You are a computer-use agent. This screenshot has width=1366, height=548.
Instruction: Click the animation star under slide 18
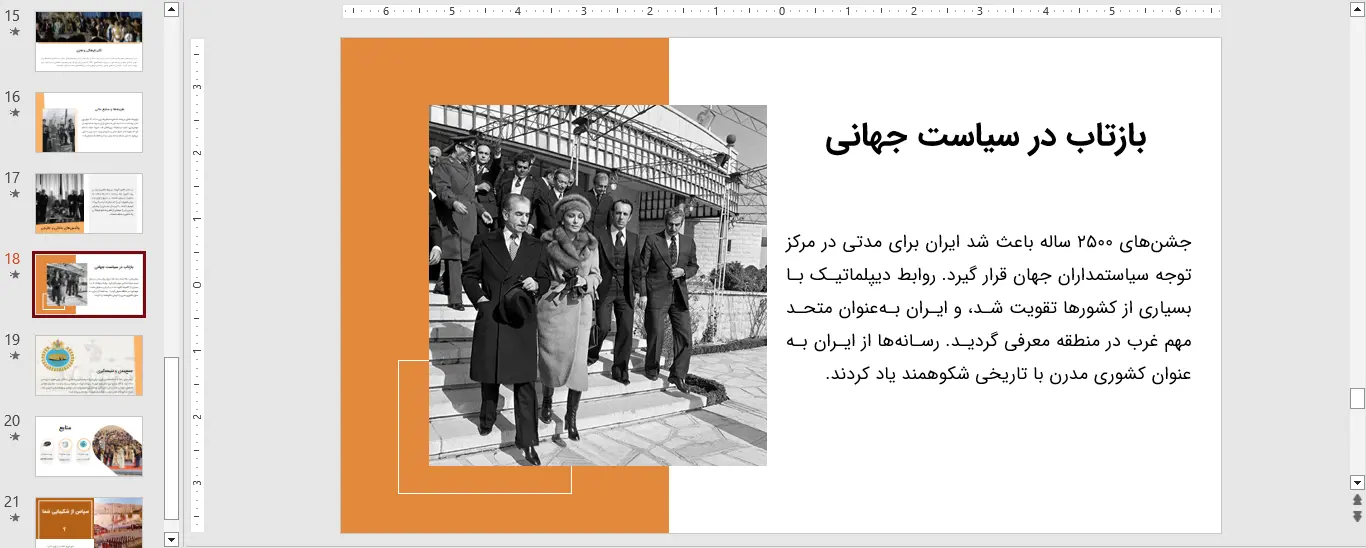(14, 275)
